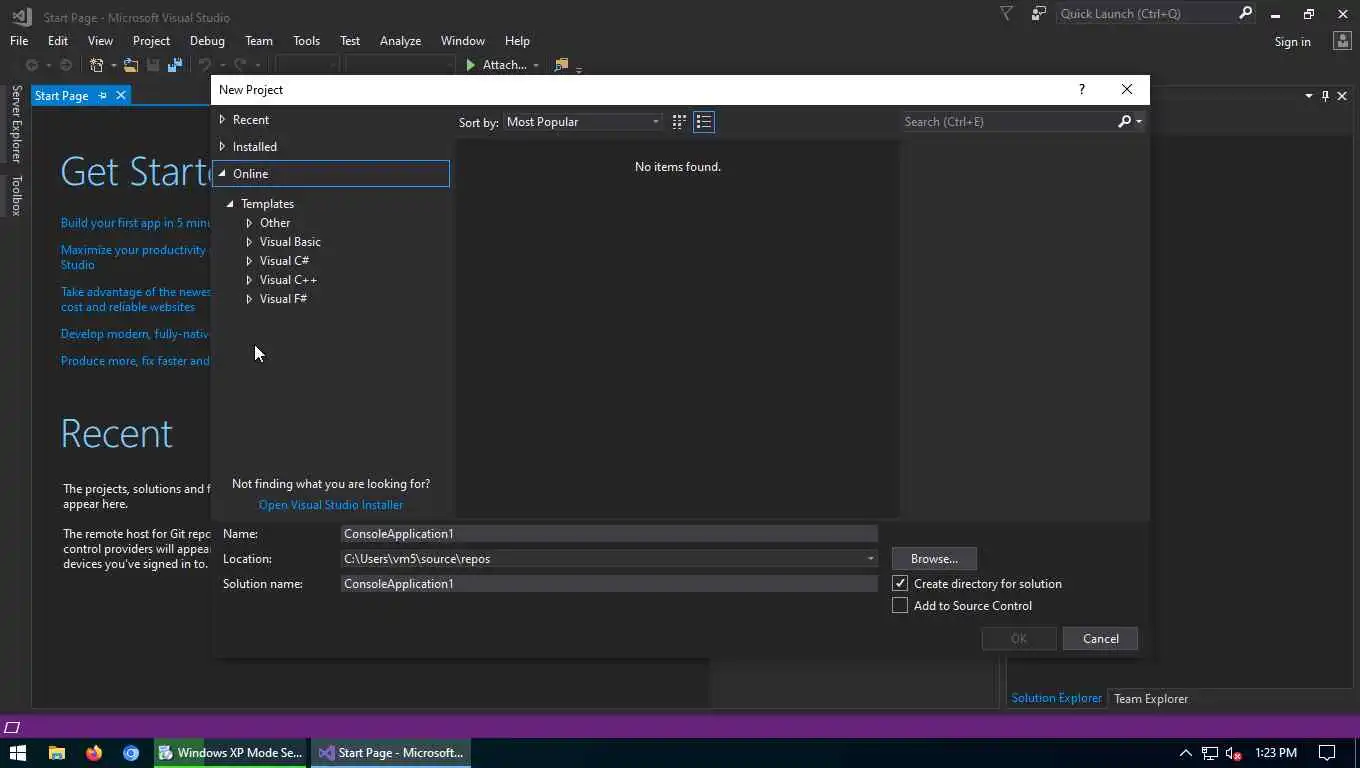Open File Explorer from taskbar
Screen dimensions: 1360x768
[57, 753]
